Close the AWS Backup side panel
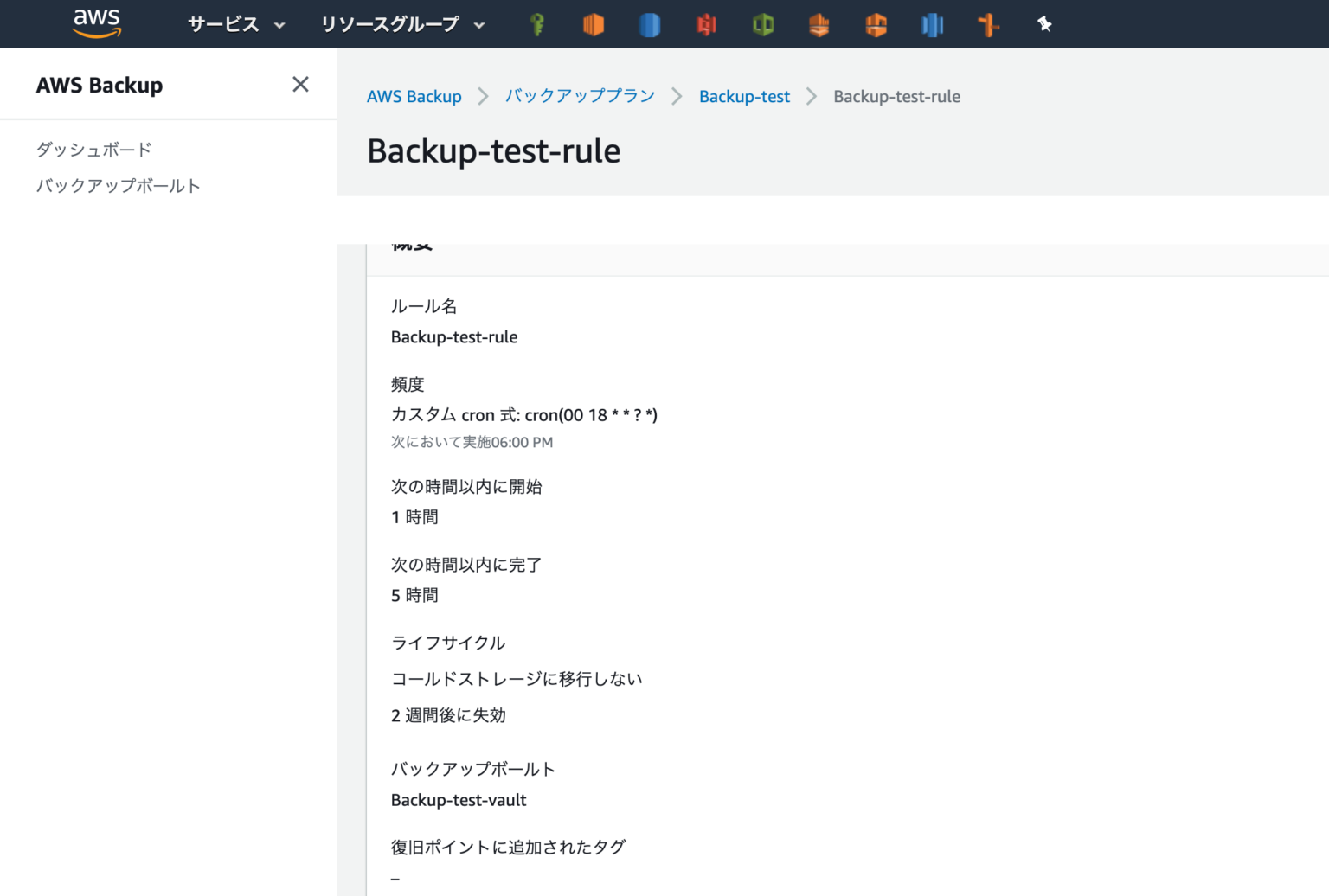This screenshot has height=896, width=1329. [x=300, y=84]
